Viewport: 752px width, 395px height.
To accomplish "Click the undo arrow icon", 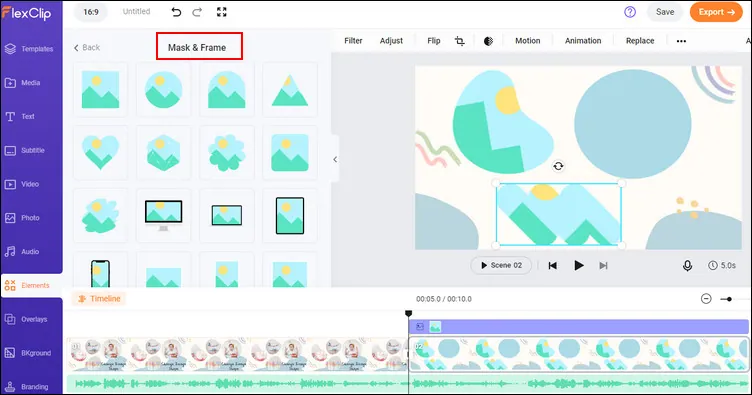I will tap(176, 12).
